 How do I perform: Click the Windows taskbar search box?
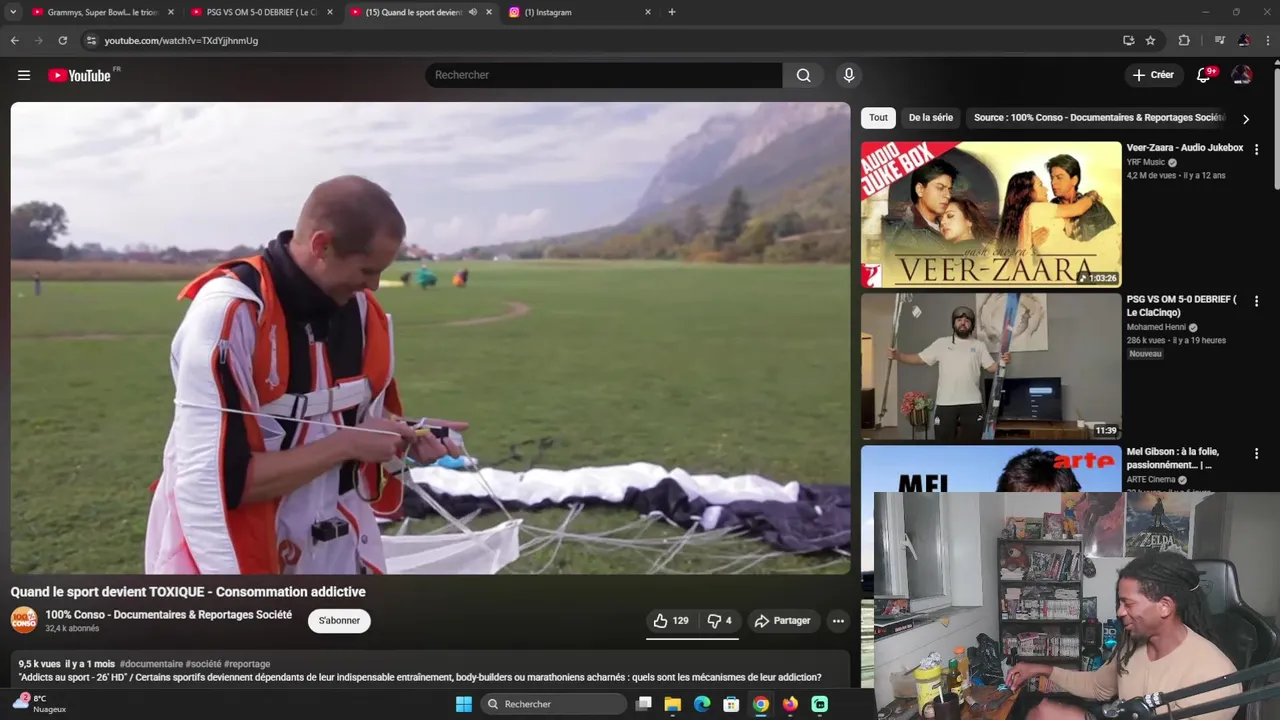(x=552, y=704)
